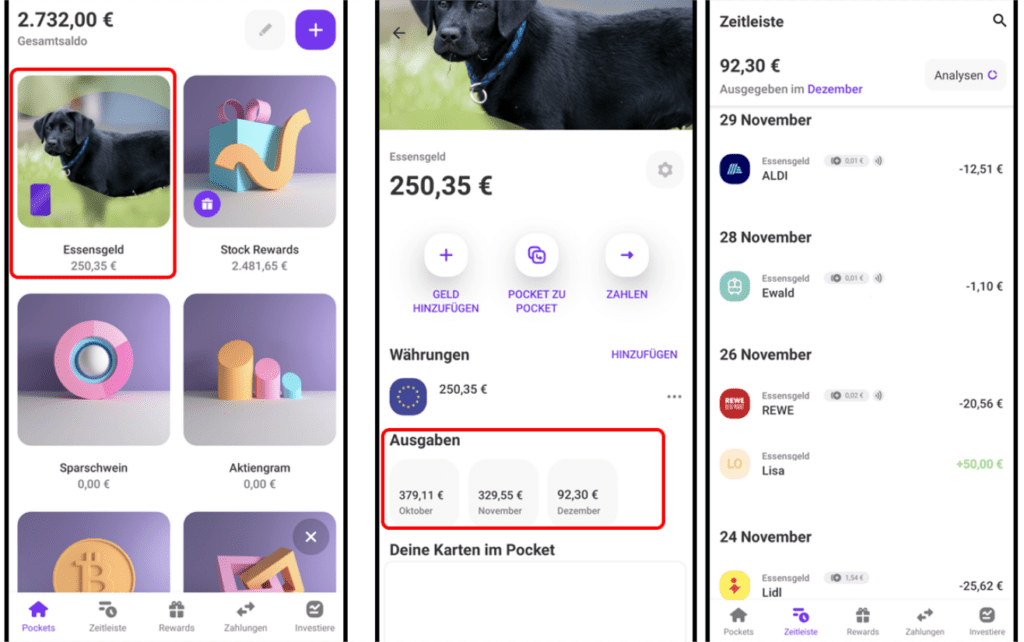Viewport: 1024px width, 642px height.
Task: Select the Oktober 379,11 € spending chip
Action: click(x=423, y=492)
